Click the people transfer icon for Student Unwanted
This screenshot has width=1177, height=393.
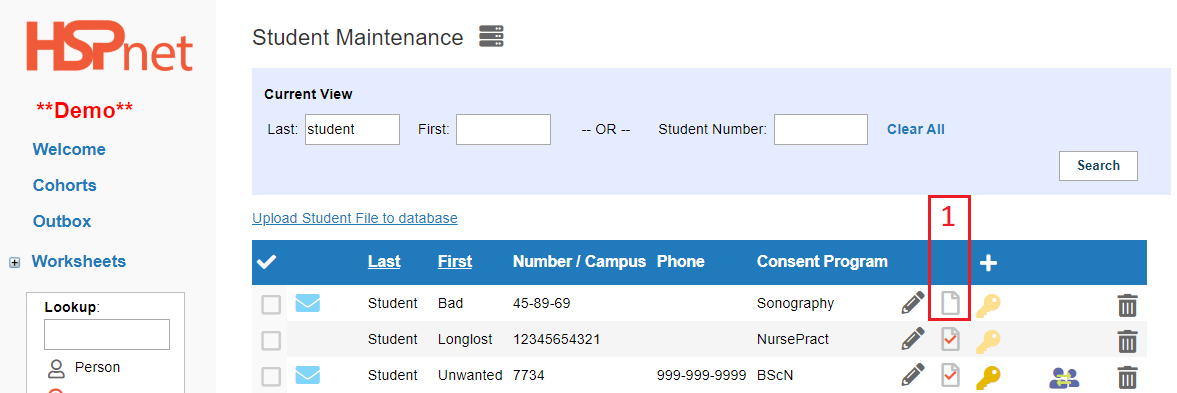(x=1063, y=376)
